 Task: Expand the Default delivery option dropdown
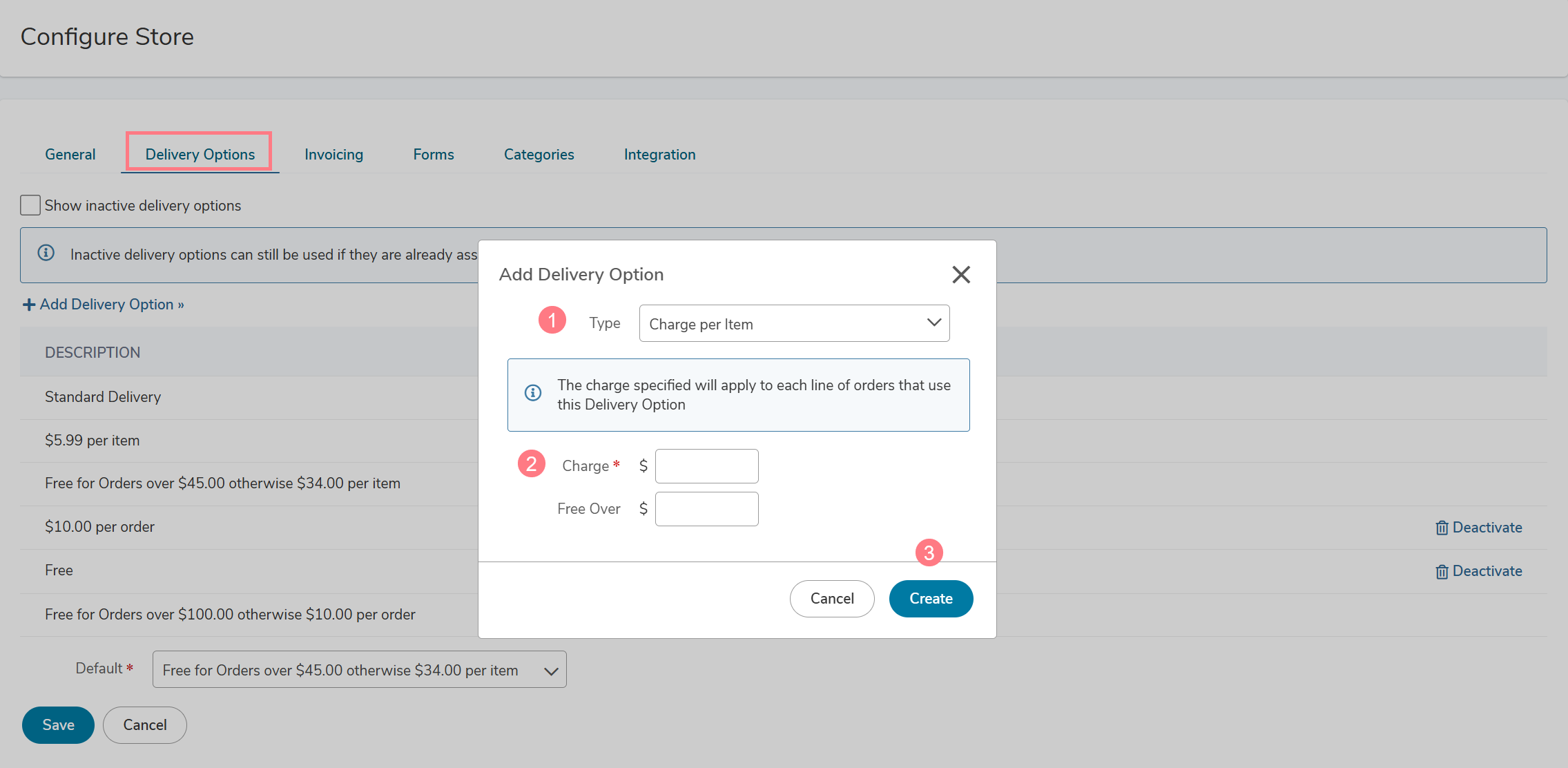[359, 670]
